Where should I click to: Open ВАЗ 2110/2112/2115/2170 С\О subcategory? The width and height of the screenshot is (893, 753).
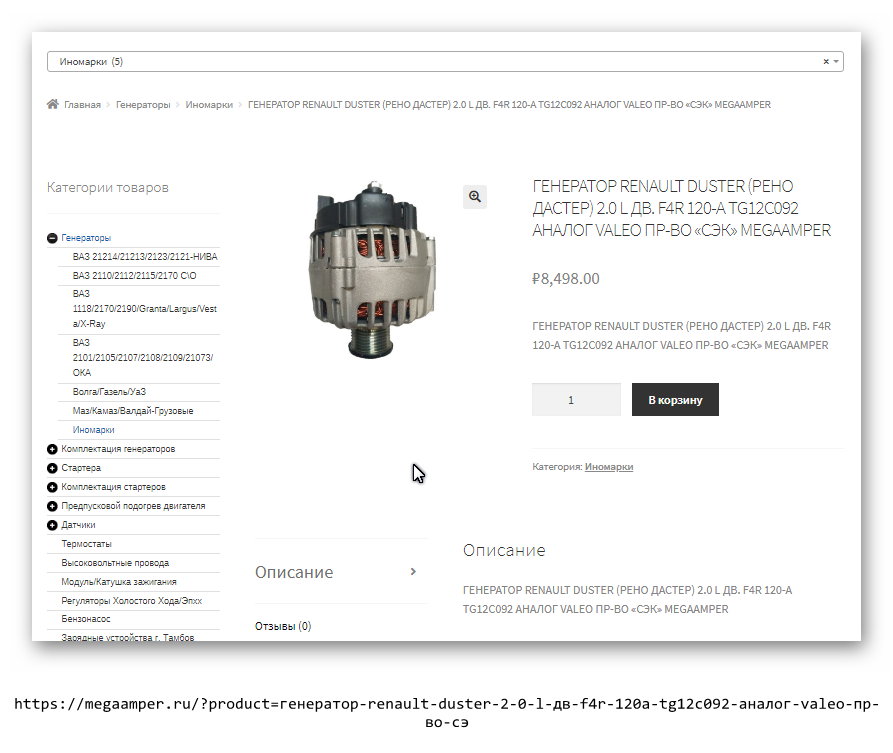[x=134, y=276]
